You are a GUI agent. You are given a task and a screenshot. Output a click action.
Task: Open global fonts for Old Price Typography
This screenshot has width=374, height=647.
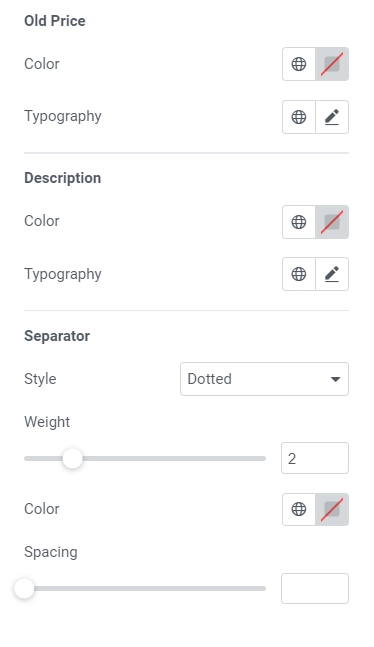pyautogui.click(x=299, y=117)
